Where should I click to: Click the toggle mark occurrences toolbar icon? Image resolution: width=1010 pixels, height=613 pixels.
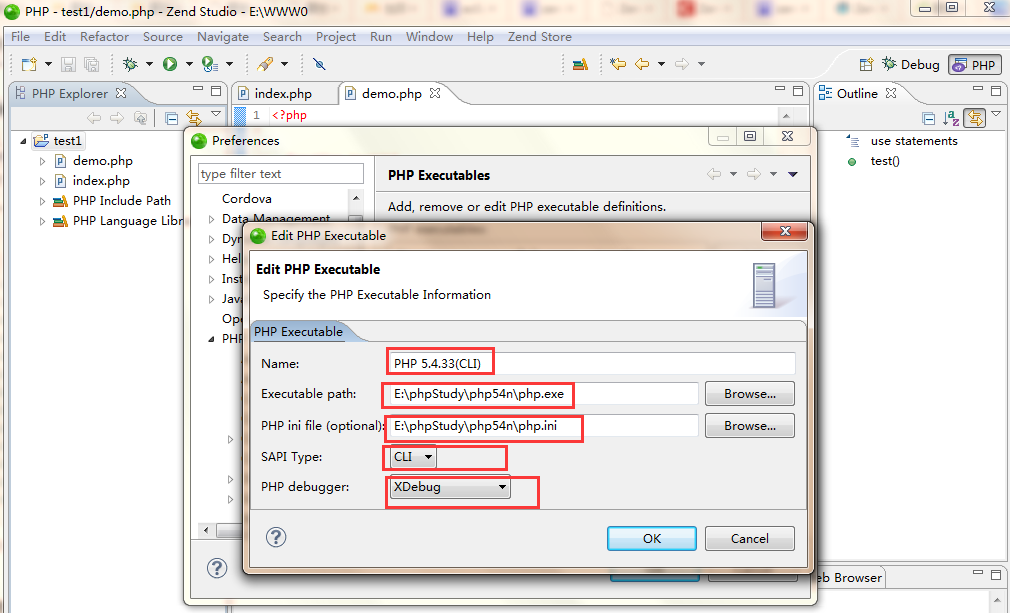pos(319,64)
